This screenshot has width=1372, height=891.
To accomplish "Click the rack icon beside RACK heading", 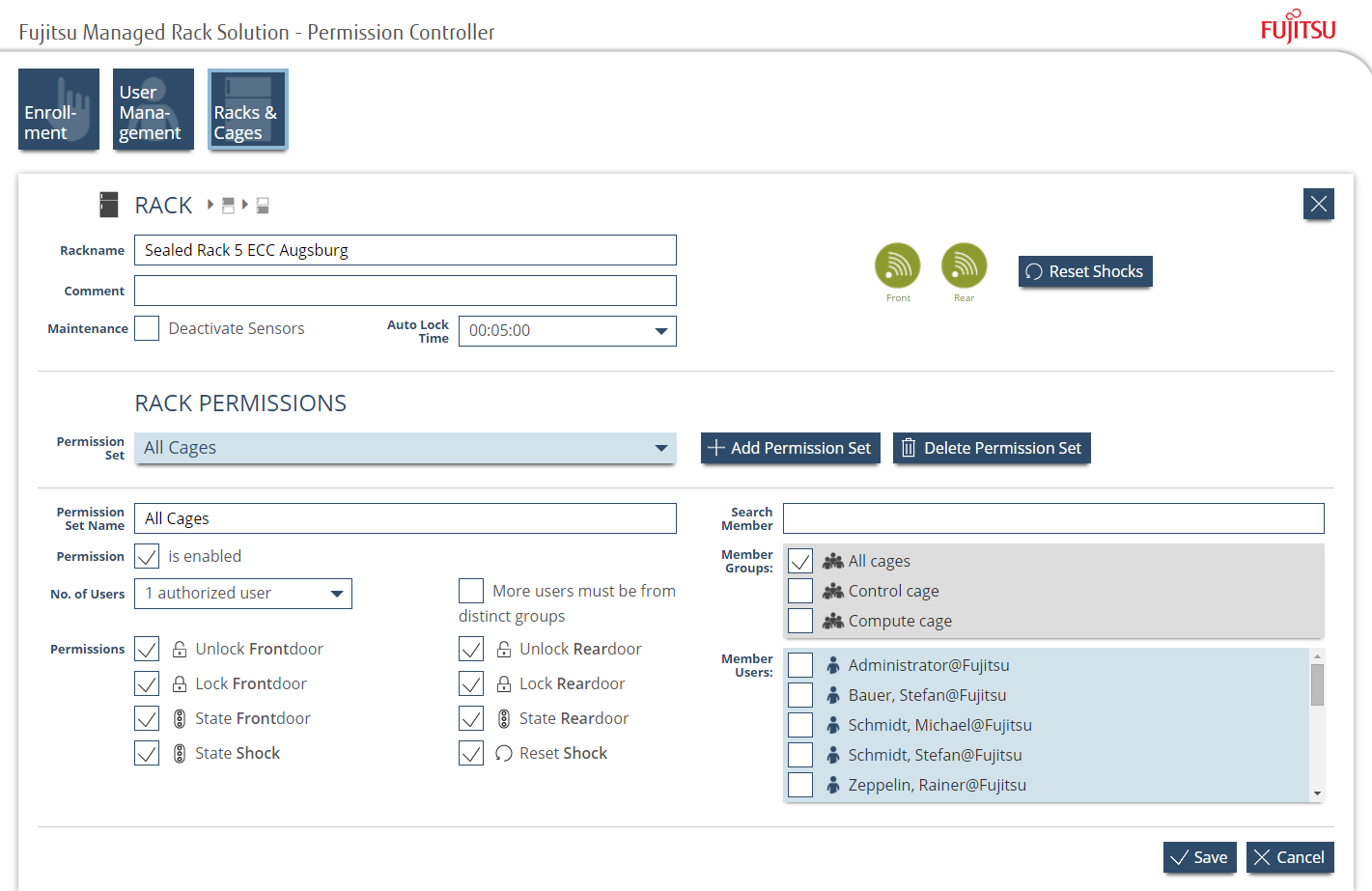I will point(109,205).
